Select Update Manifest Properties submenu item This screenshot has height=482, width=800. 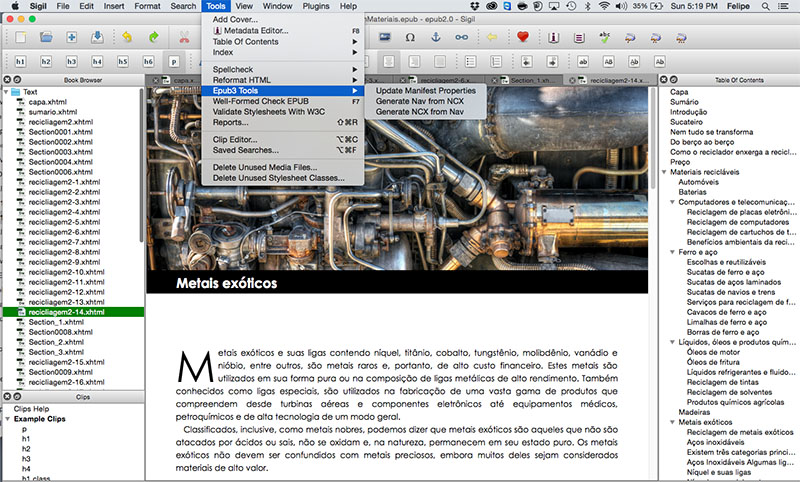click(432, 91)
